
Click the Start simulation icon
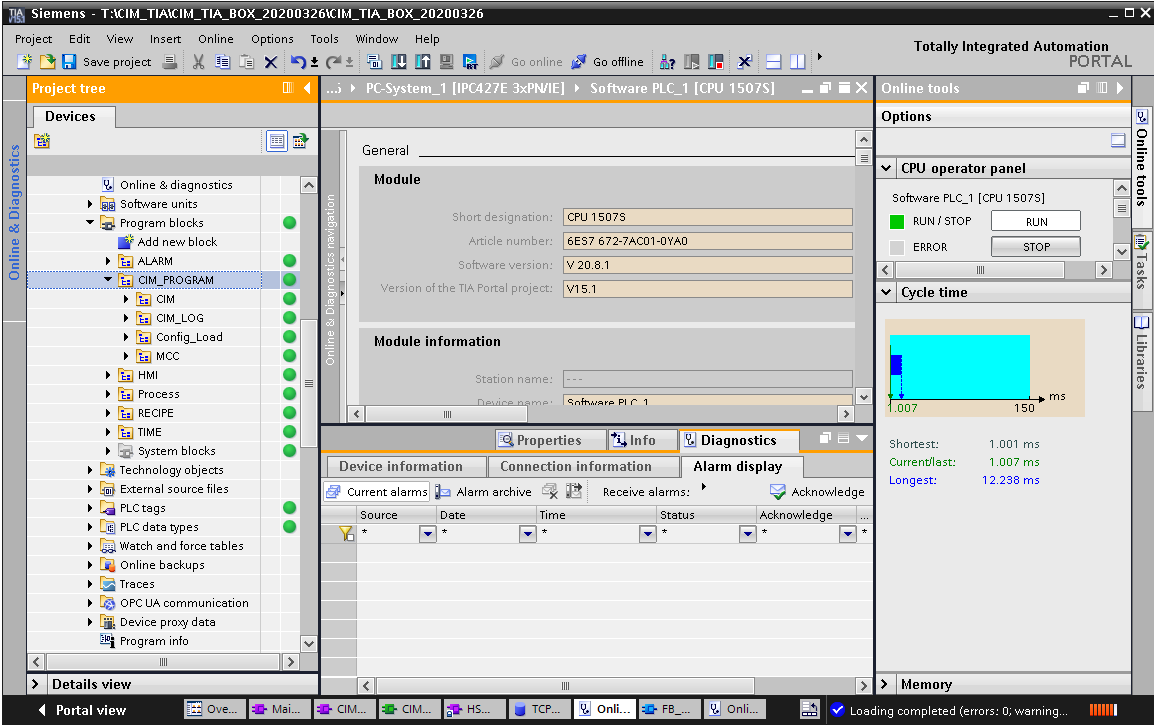pos(446,62)
